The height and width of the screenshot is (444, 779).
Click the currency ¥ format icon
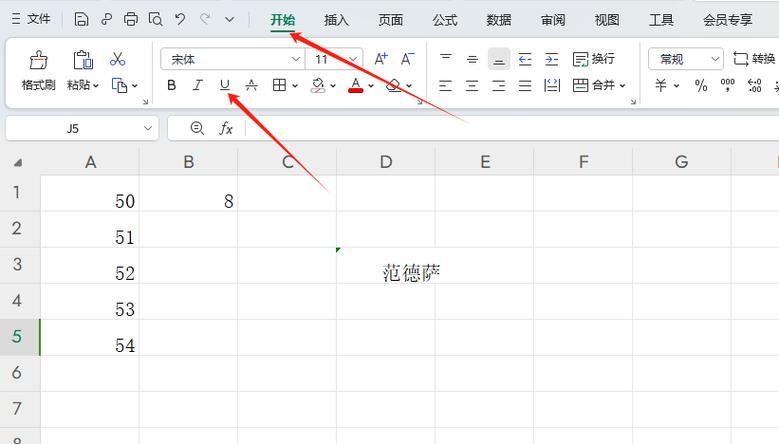click(x=661, y=85)
